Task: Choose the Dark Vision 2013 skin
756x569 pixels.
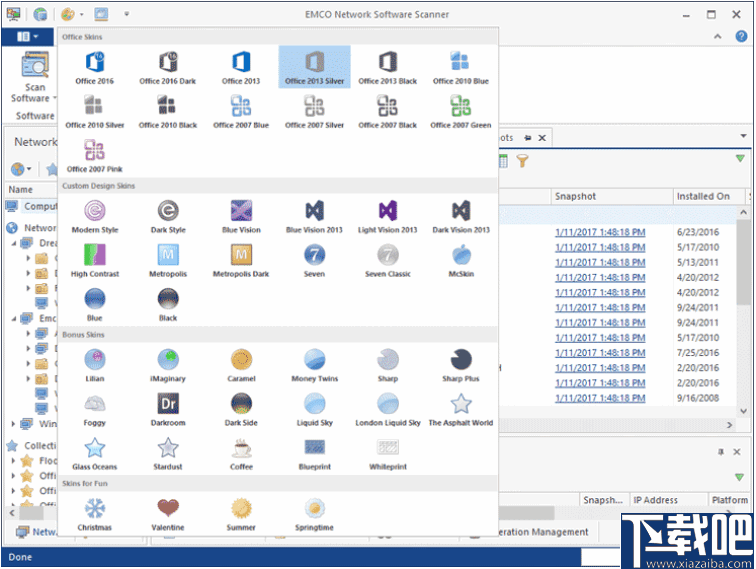Action: tap(461, 216)
